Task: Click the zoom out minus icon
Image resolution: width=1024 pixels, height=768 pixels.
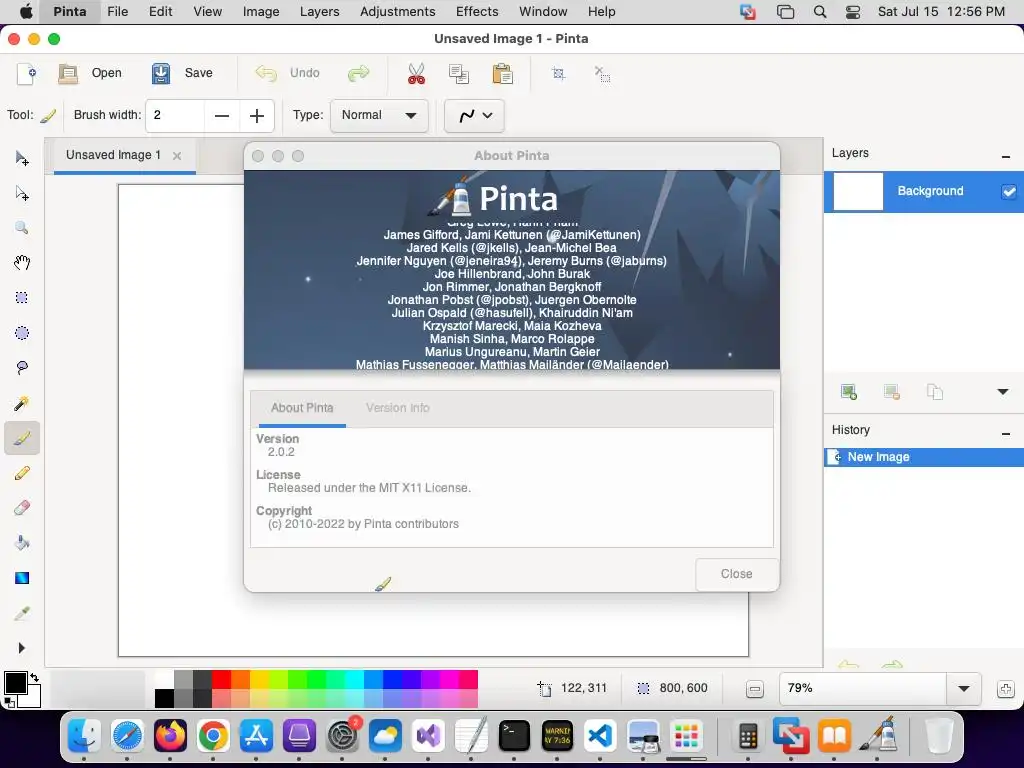Action: click(x=754, y=688)
